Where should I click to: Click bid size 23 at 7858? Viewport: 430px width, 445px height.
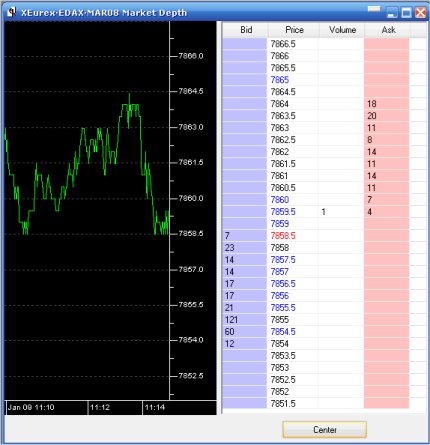[245, 248]
